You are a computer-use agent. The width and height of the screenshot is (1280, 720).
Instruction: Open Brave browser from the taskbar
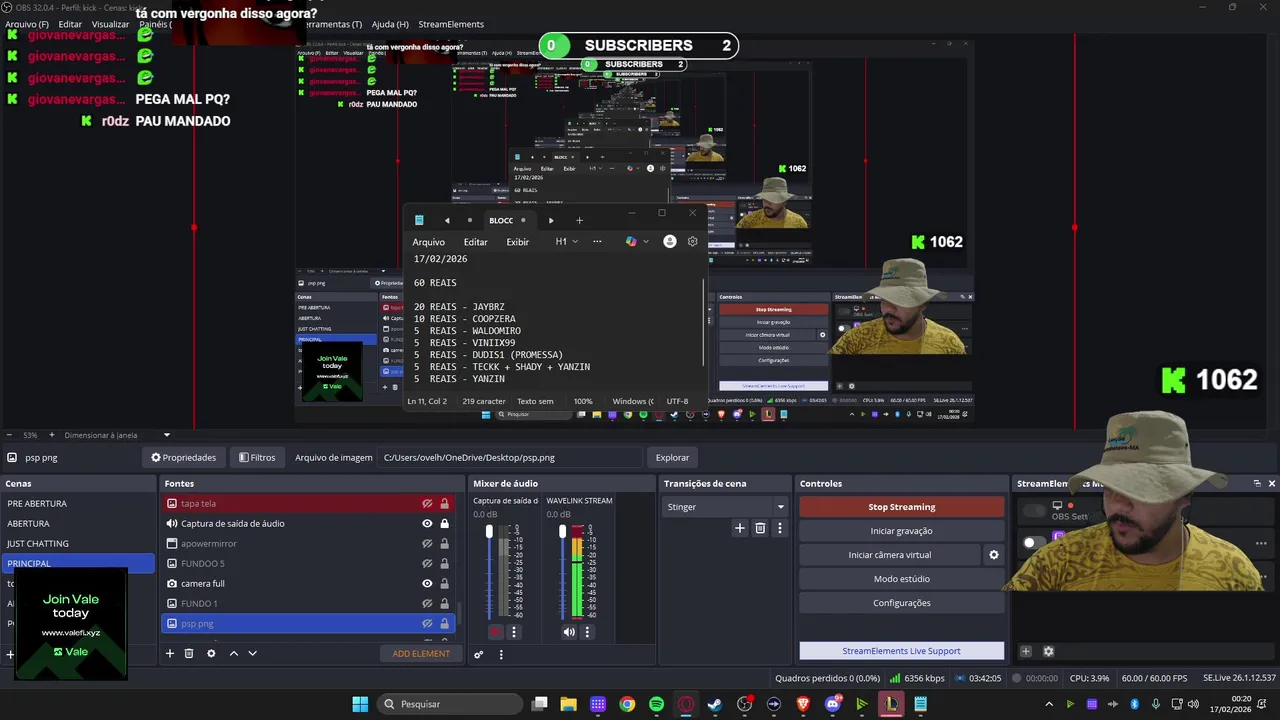point(803,704)
